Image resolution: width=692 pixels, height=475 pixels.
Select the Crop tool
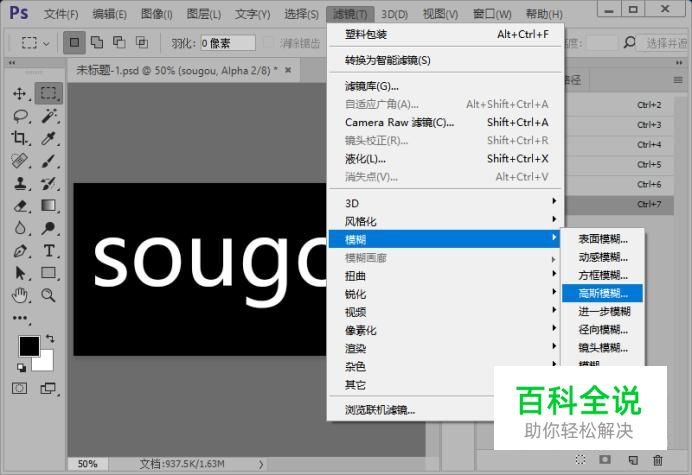[x=19, y=138]
